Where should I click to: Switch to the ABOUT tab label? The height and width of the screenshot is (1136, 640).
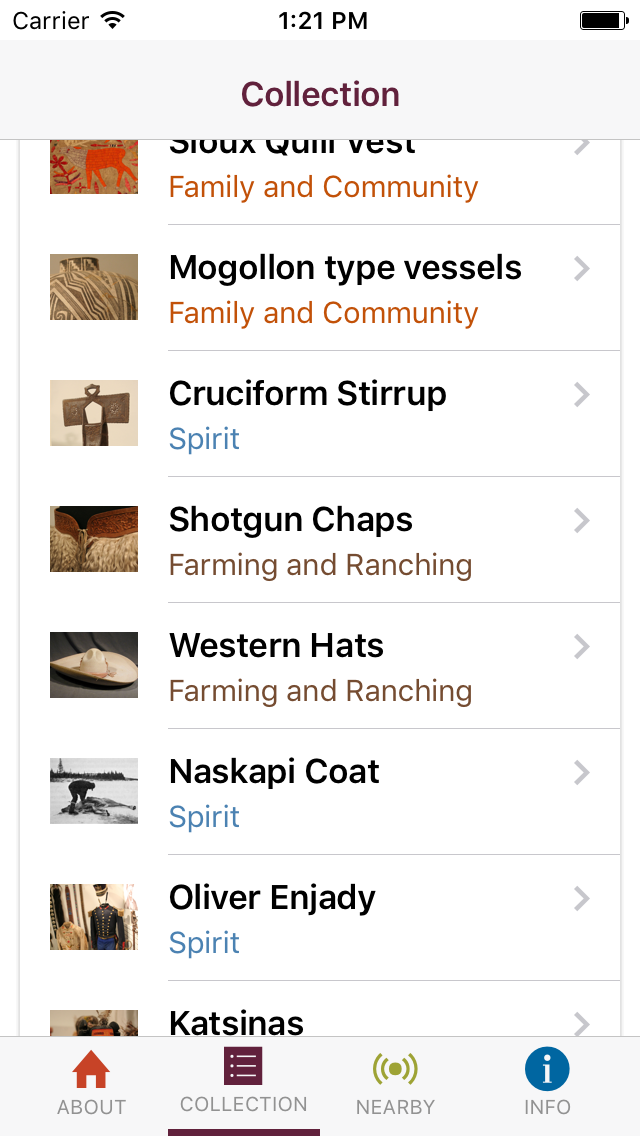[x=91, y=1107]
